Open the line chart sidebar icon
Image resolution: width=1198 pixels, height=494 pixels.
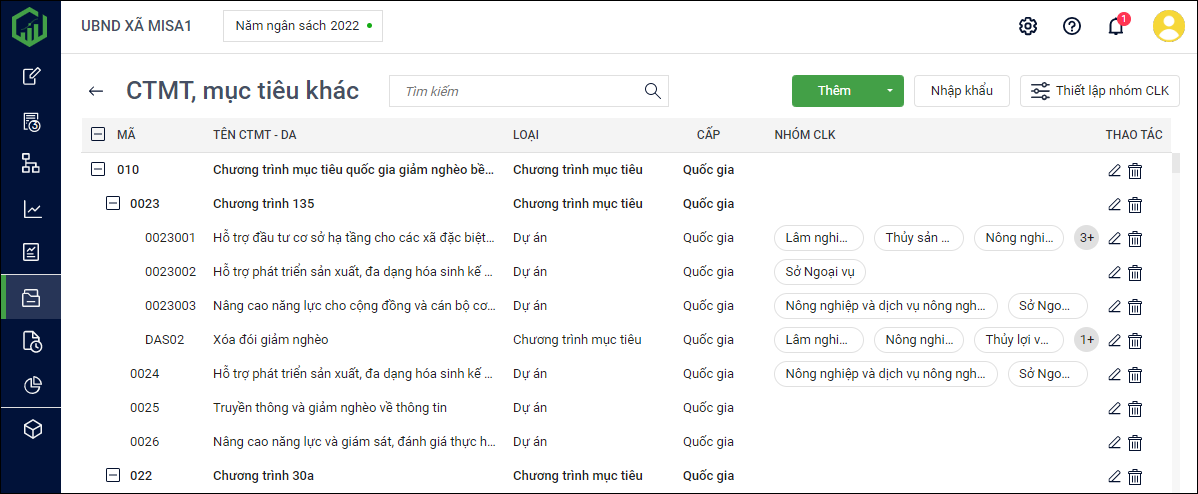[31, 209]
